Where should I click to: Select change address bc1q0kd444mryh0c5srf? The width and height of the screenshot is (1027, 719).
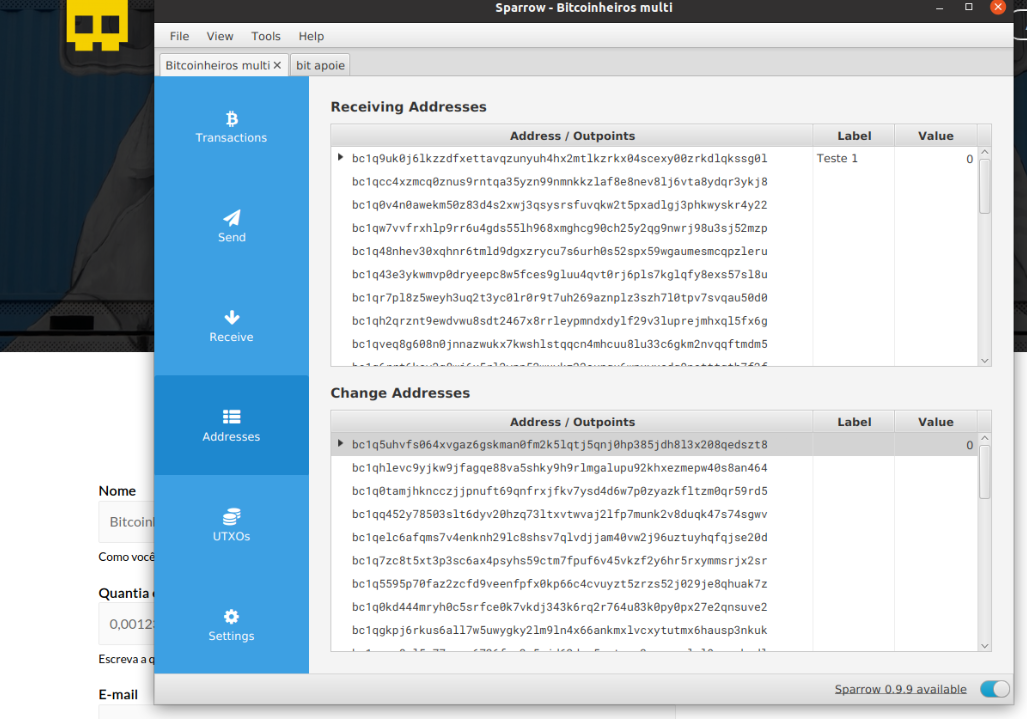[559, 607]
